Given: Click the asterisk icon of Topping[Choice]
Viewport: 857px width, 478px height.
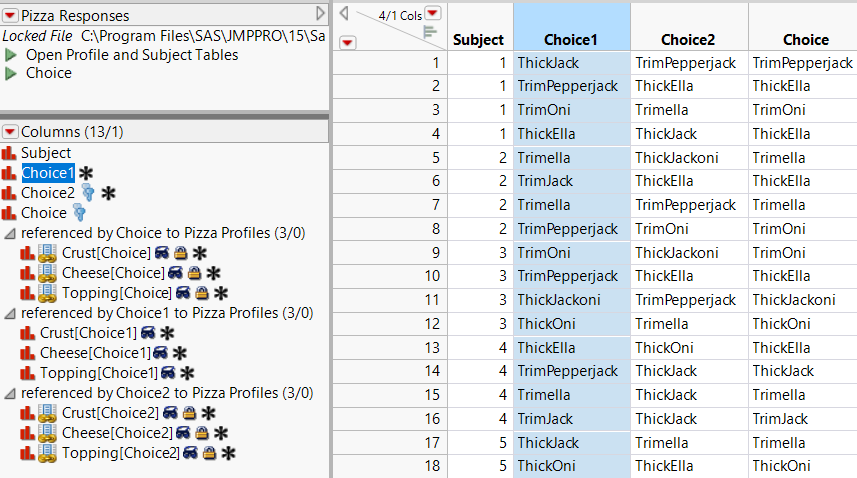Looking at the screenshot, I should pos(221,293).
